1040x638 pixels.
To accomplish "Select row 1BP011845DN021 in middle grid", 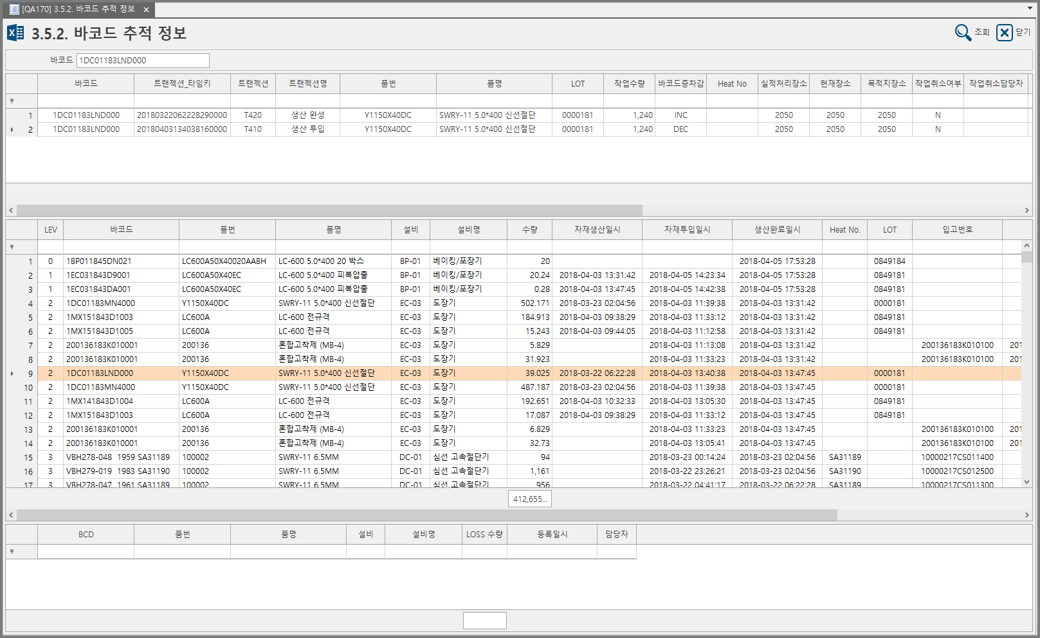I will pos(99,261).
